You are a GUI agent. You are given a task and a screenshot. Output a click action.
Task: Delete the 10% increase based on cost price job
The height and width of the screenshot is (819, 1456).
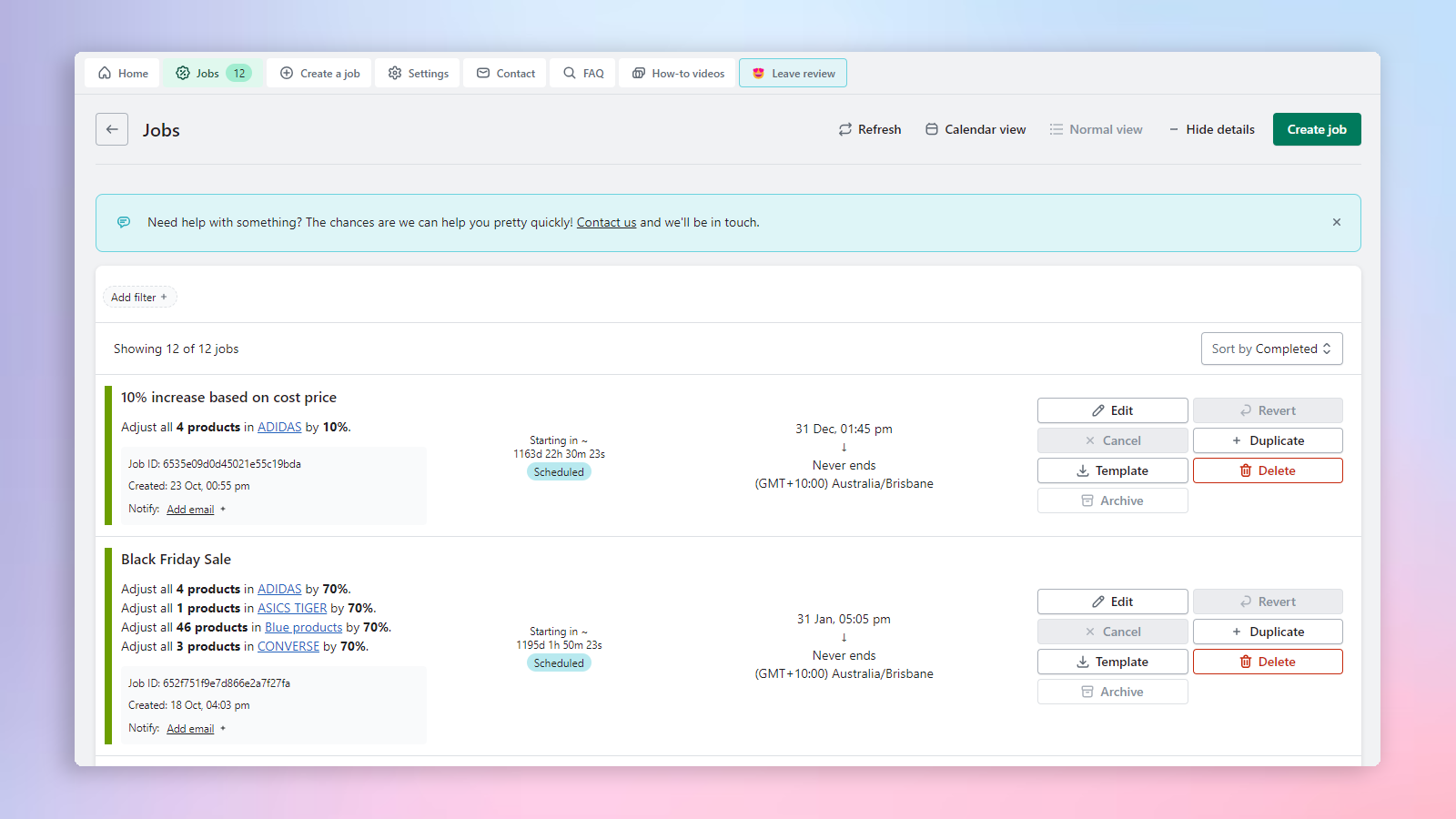coord(1268,470)
